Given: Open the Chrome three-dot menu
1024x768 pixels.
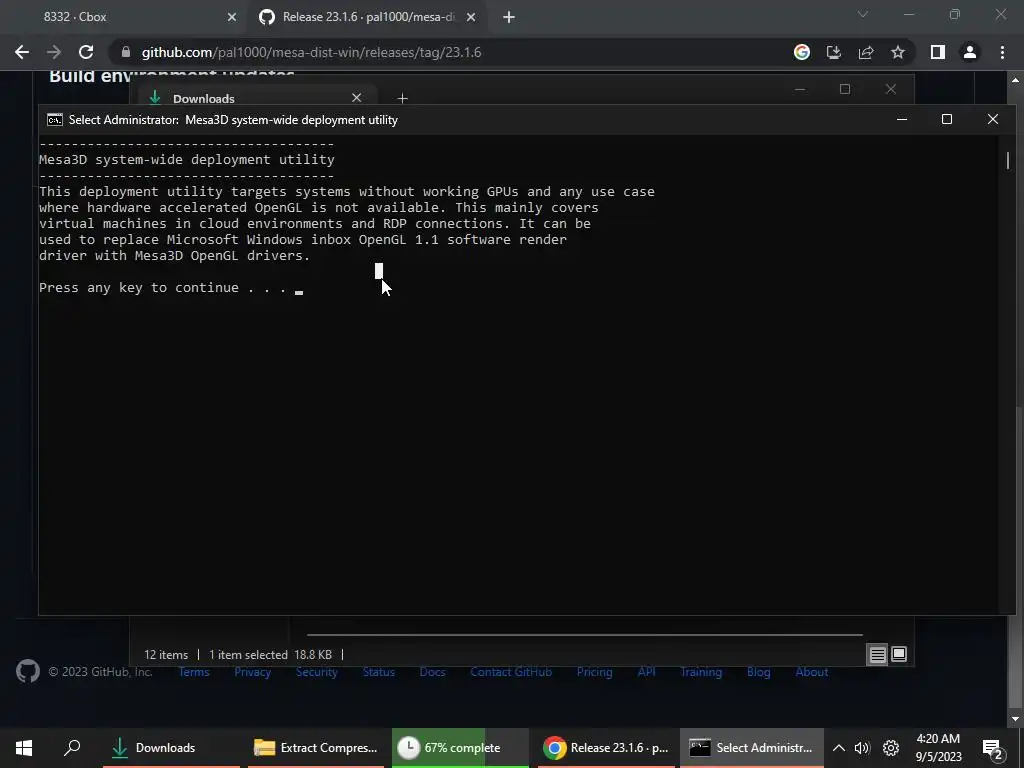Looking at the screenshot, I should [x=1002, y=52].
